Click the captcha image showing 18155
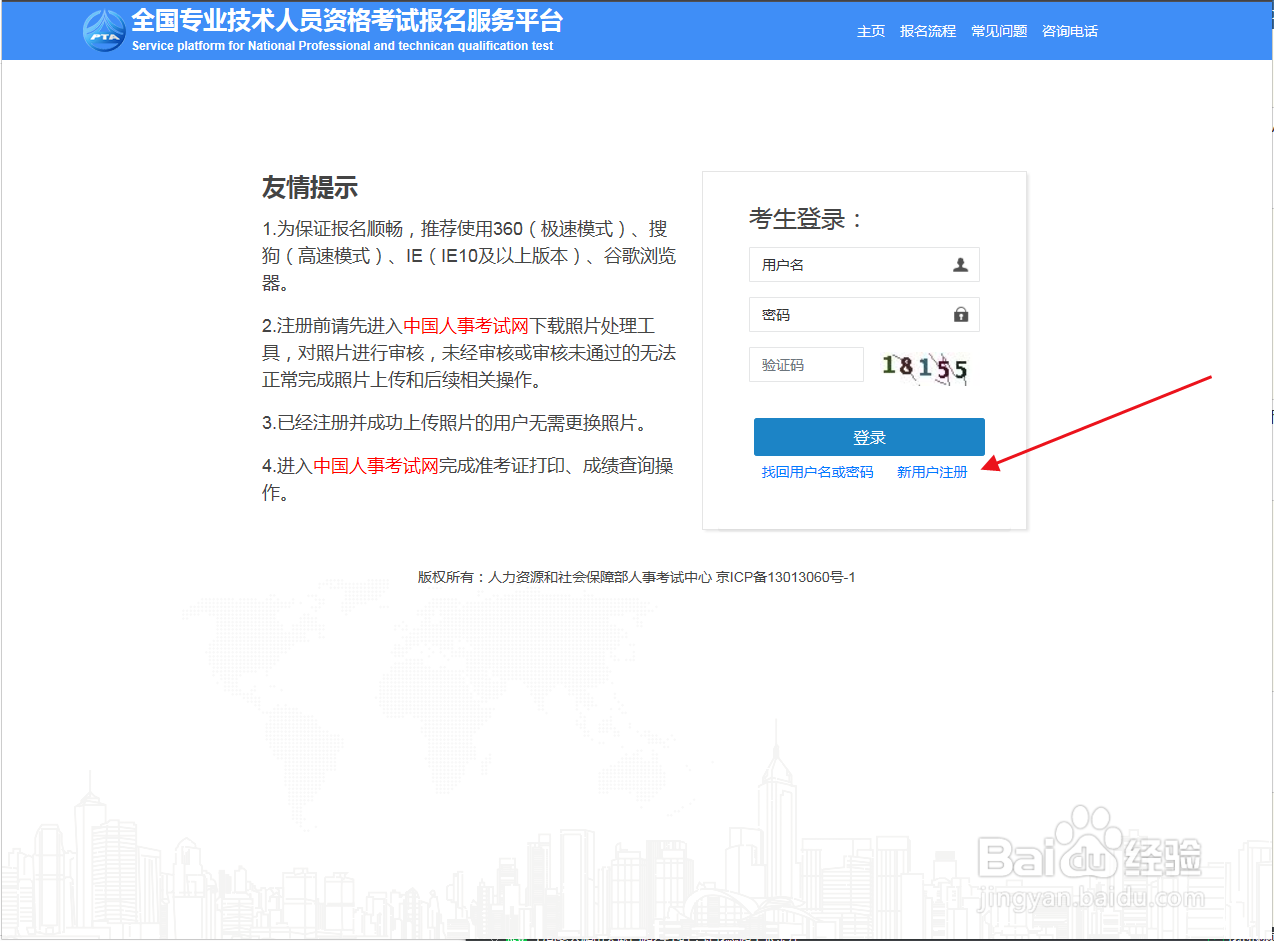Screen dimensions: 1274x941 (924, 364)
